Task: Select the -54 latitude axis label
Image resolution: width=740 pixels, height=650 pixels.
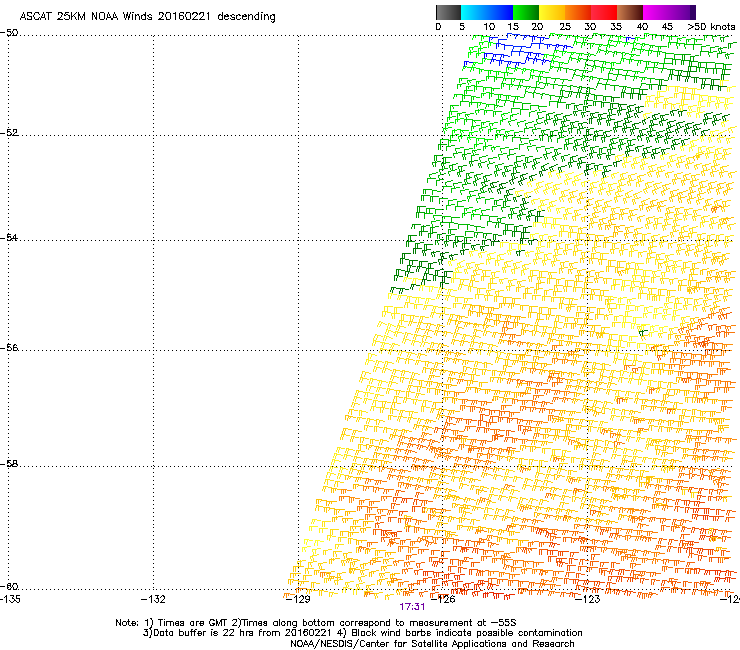Action: click(x=9, y=237)
